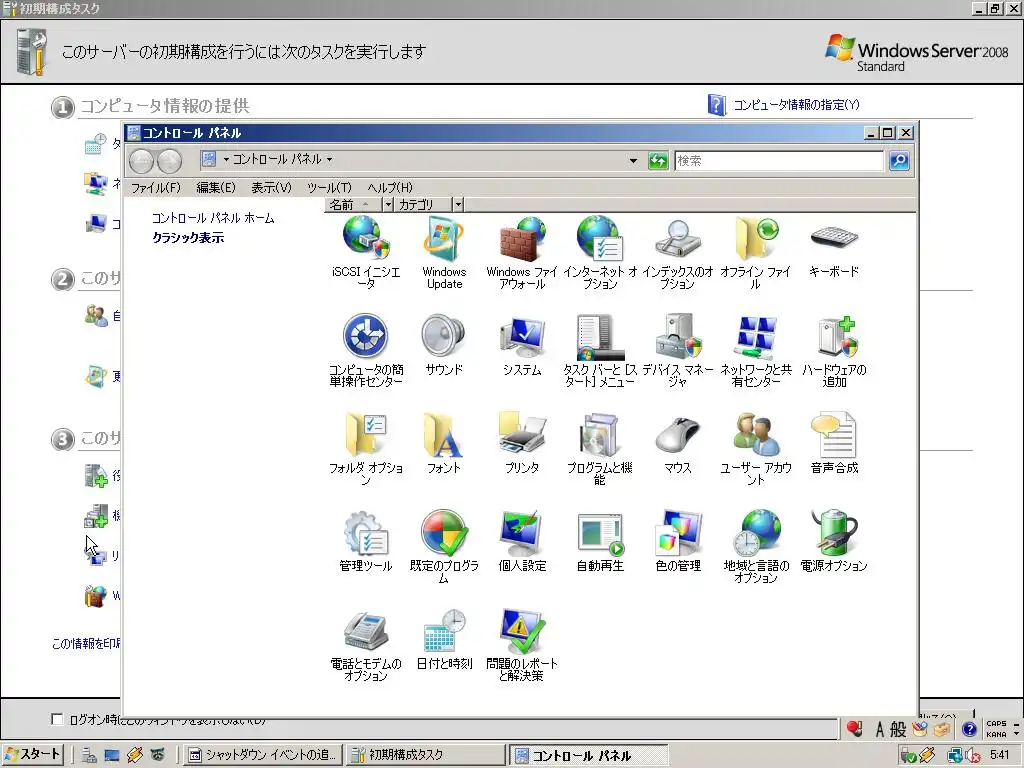Tick the ログオン時 checkbox in 初期構成タスク
This screenshot has width=1024, height=768.
coord(57,719)
